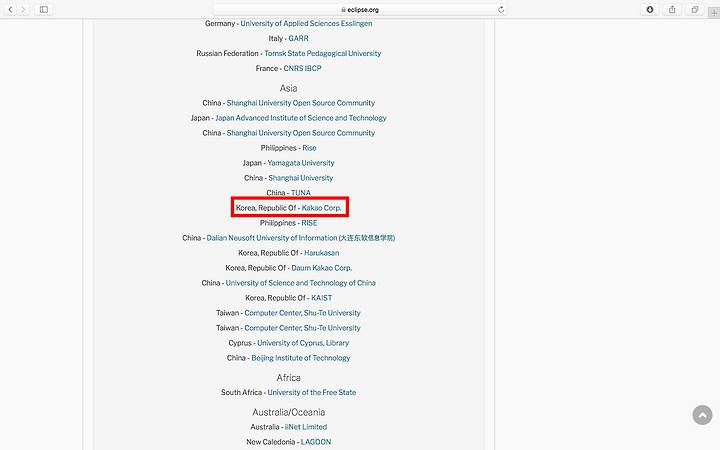Click the 'Germany' country text
This screenshot has width=720, height=450.
pos(220,23)
